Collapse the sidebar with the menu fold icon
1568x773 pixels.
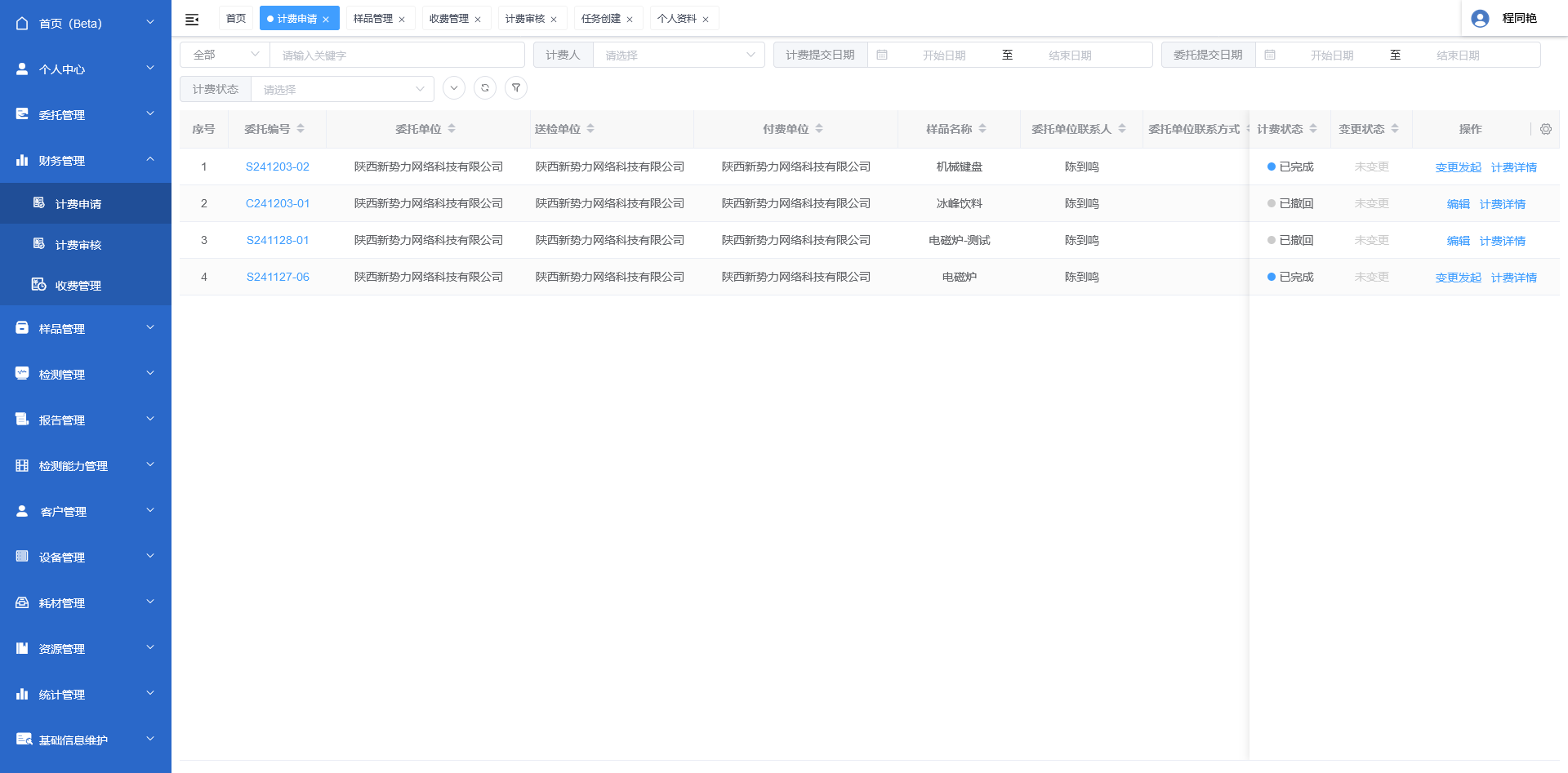click(x=192, y=19)
